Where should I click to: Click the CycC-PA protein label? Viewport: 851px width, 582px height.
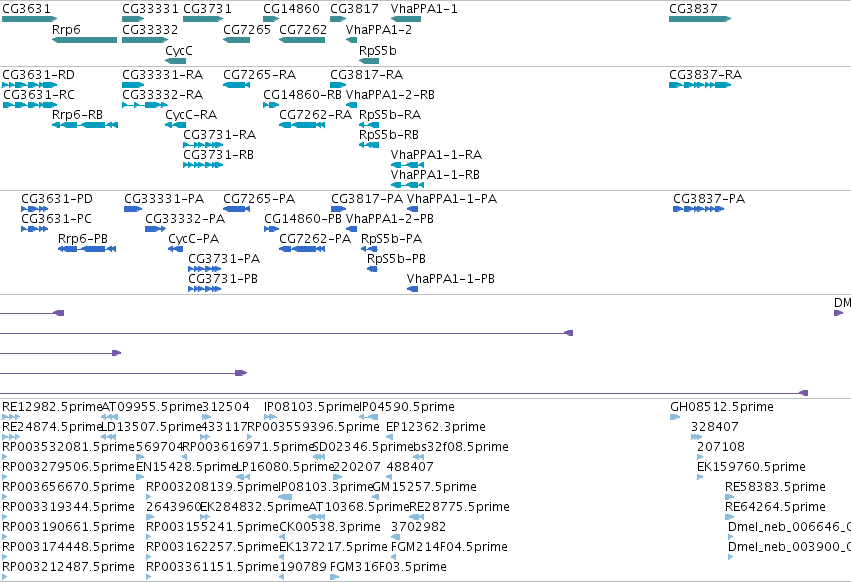pos(194,239)
